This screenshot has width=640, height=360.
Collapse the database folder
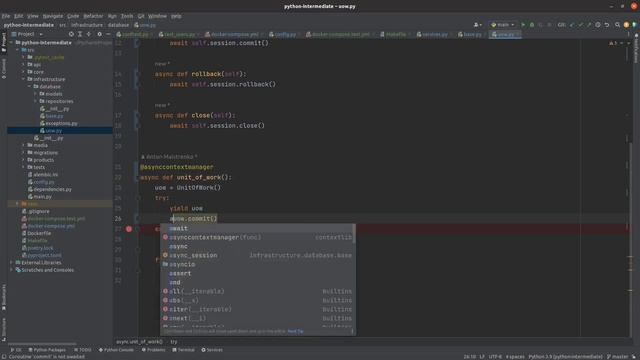tap(29, 87)
